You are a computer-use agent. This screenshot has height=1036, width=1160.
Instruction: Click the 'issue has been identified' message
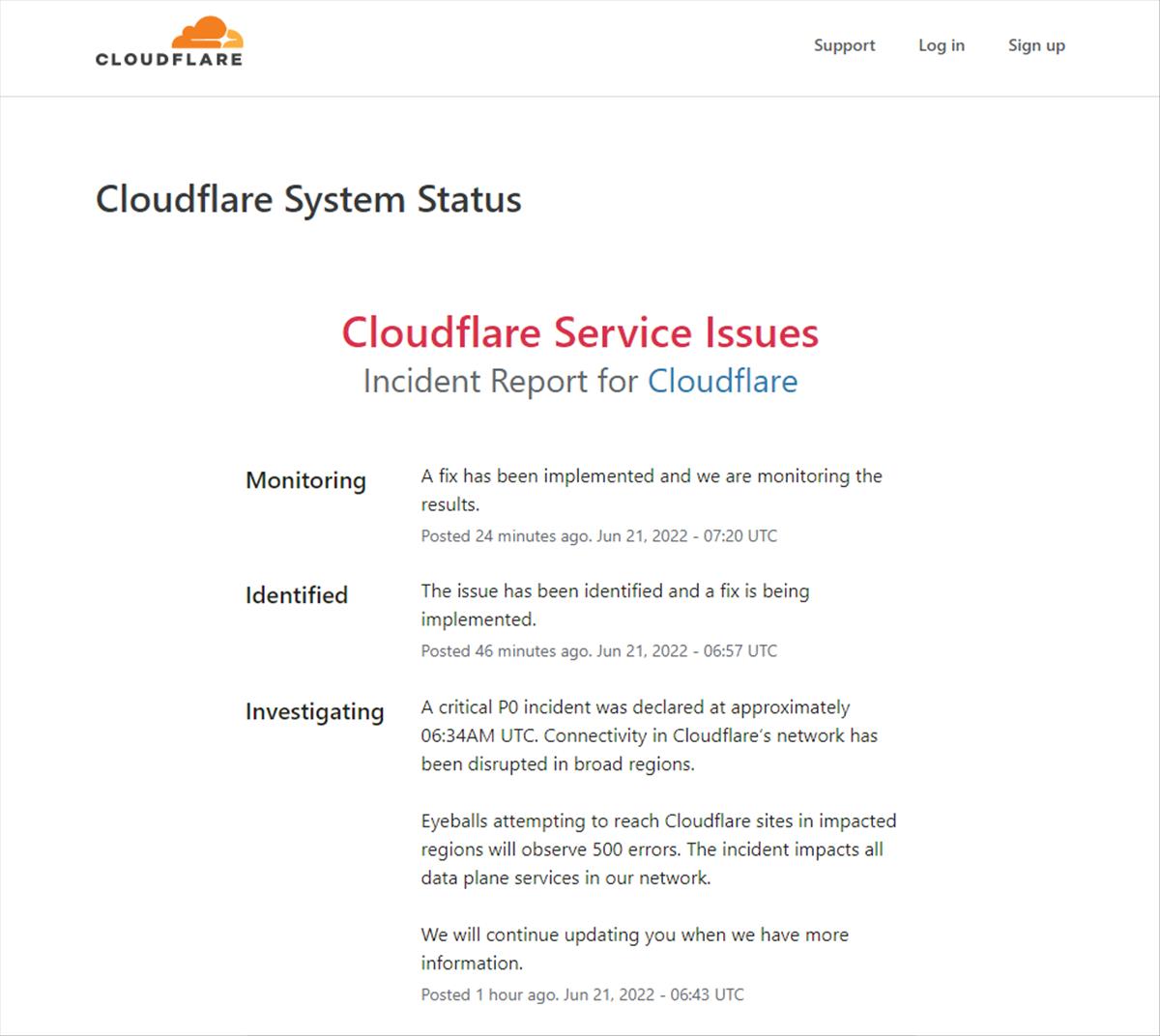[x=615, y=605]
